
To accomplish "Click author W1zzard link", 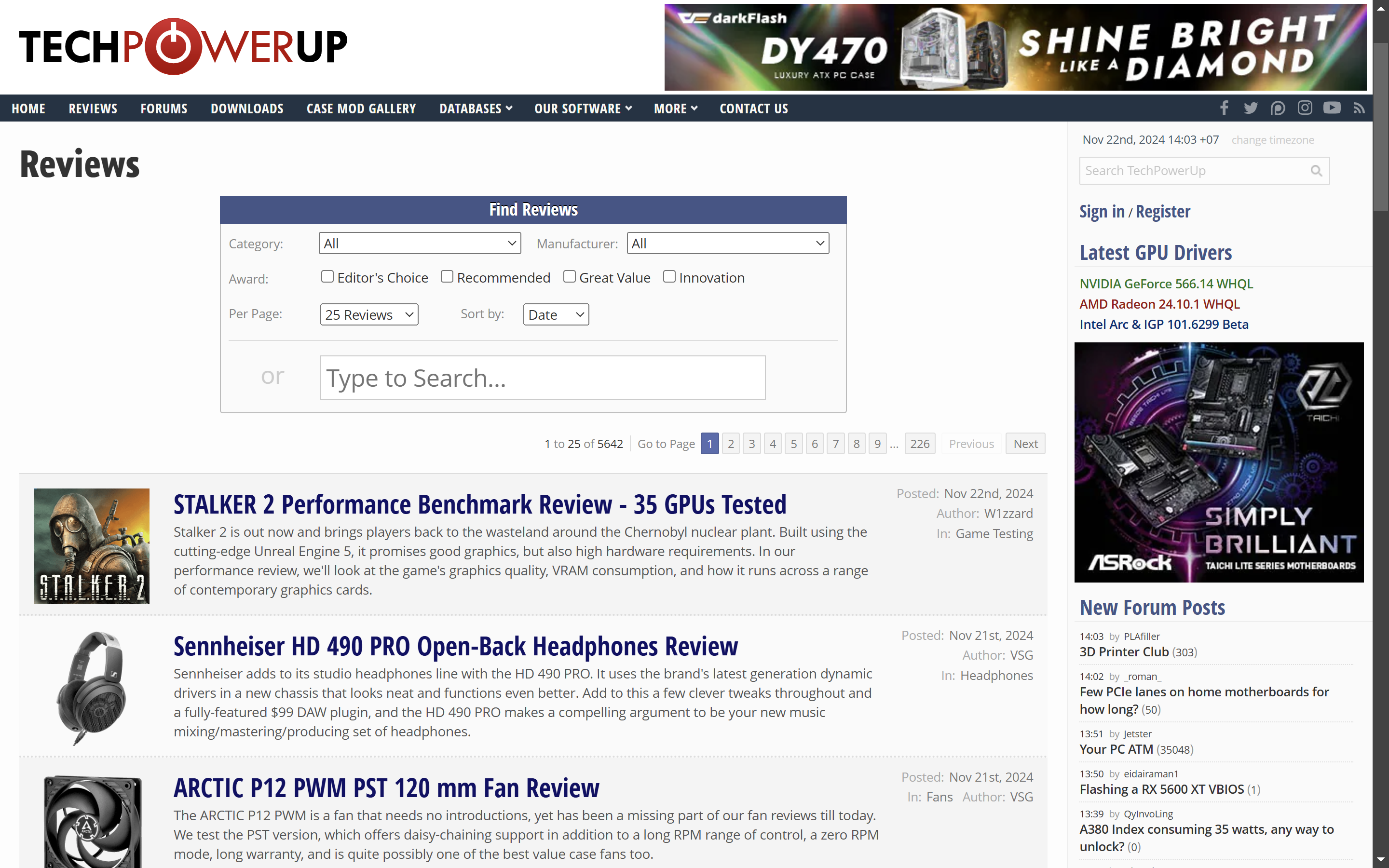I will 1008,513.
